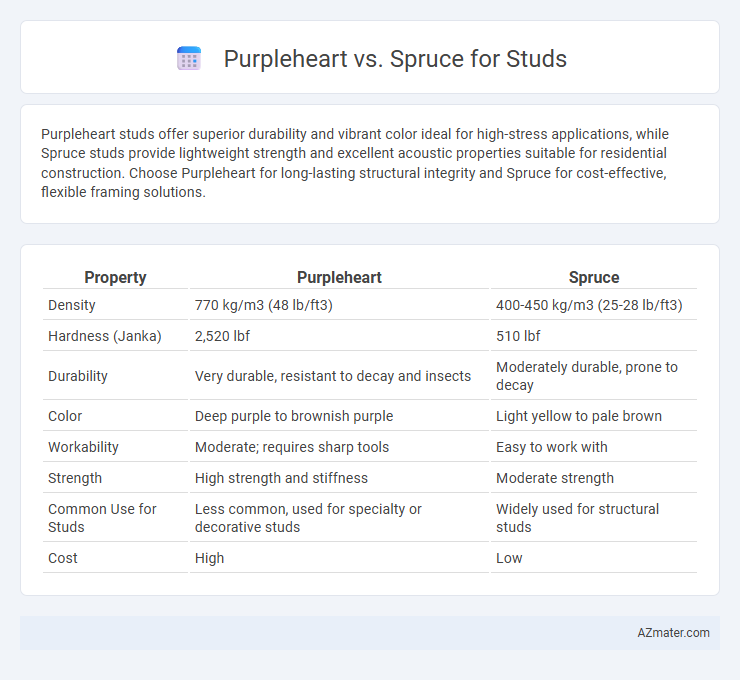Click the 'Common Use for Studs' label
740x680 pixels.
(102, 518)
